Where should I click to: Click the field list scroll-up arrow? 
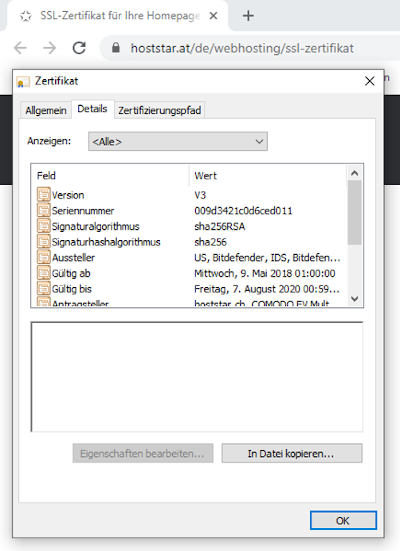coord(355,173)
